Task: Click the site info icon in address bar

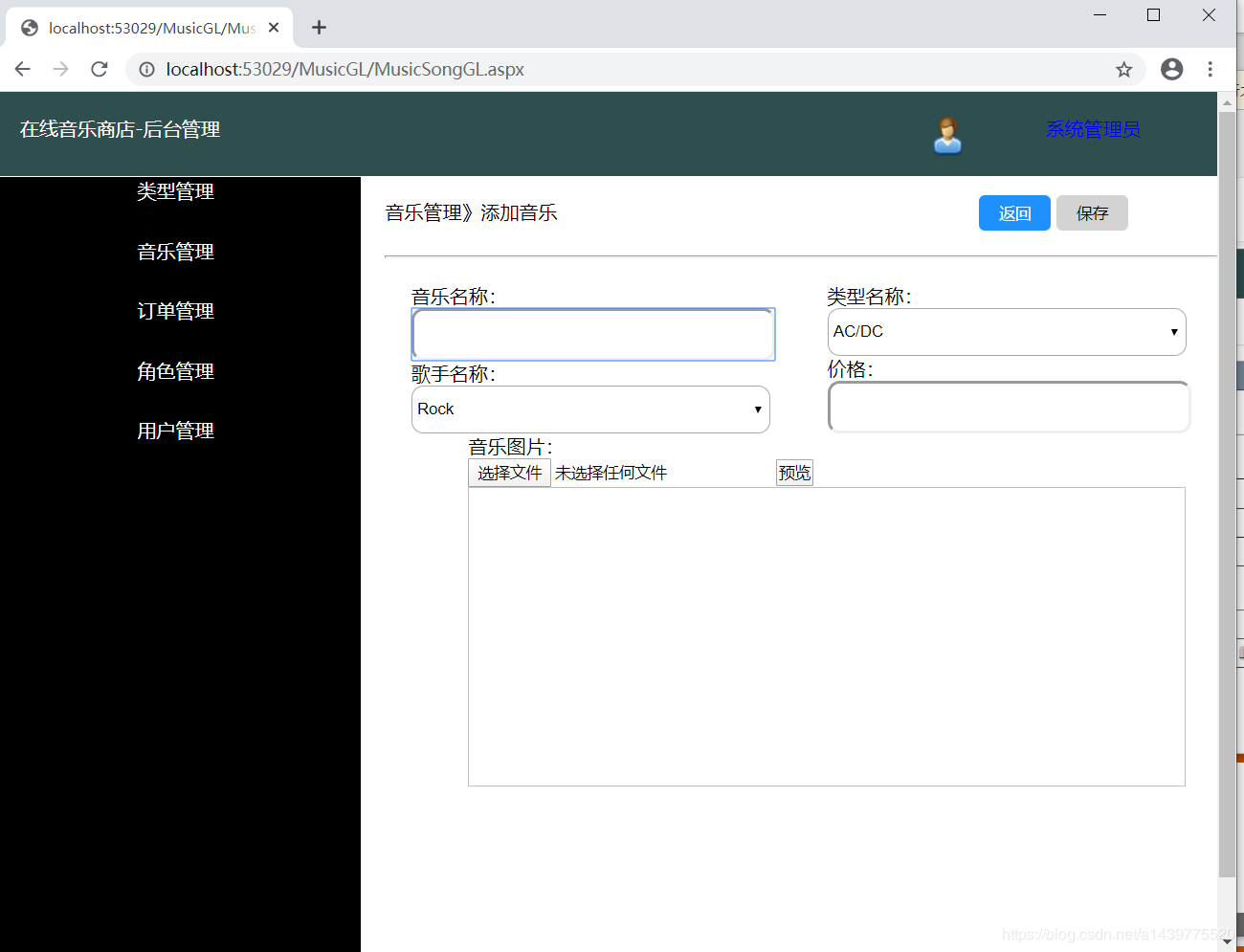Action: pos(146,69)
